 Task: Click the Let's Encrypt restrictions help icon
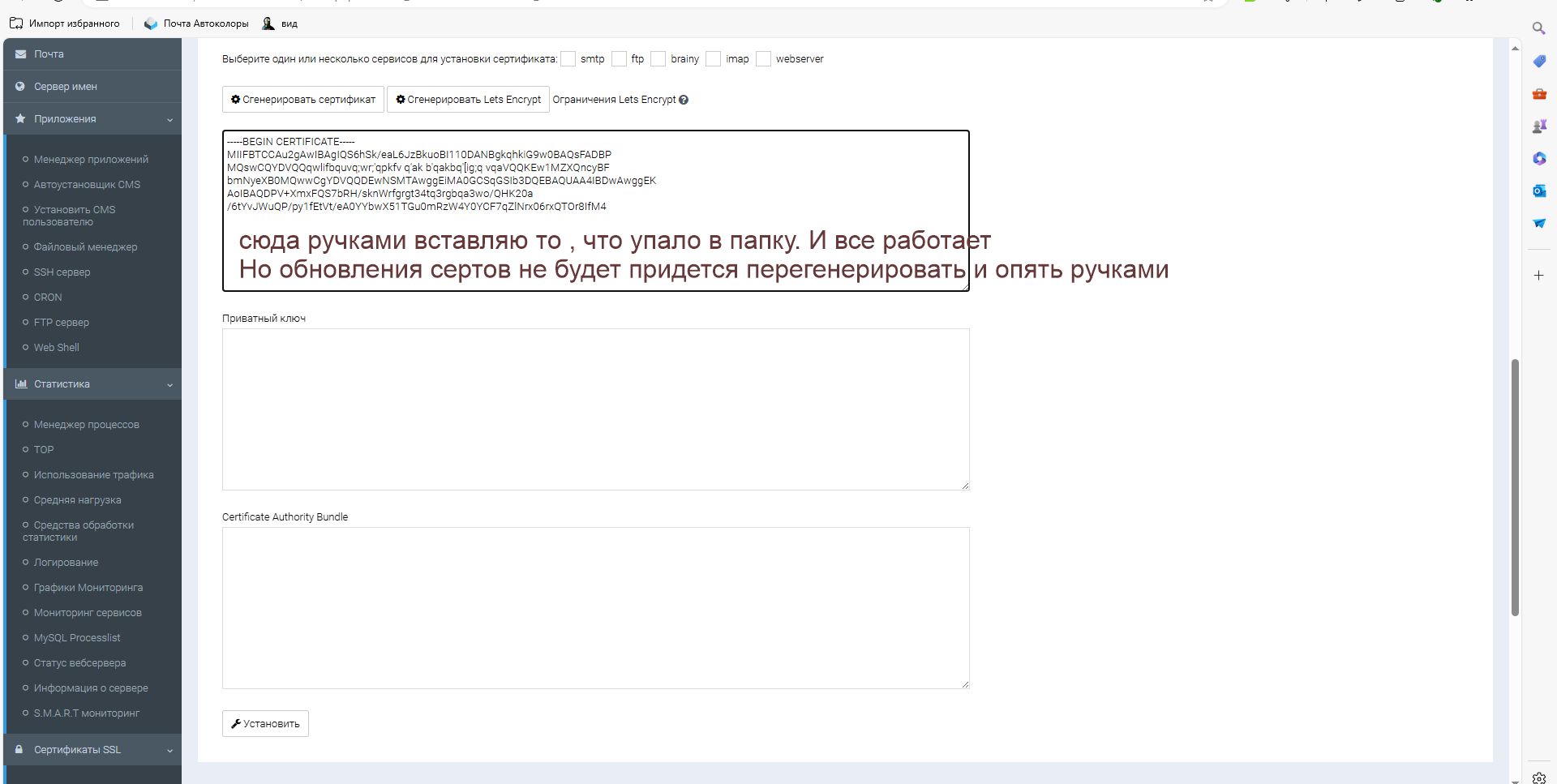[x=684, y=100]
